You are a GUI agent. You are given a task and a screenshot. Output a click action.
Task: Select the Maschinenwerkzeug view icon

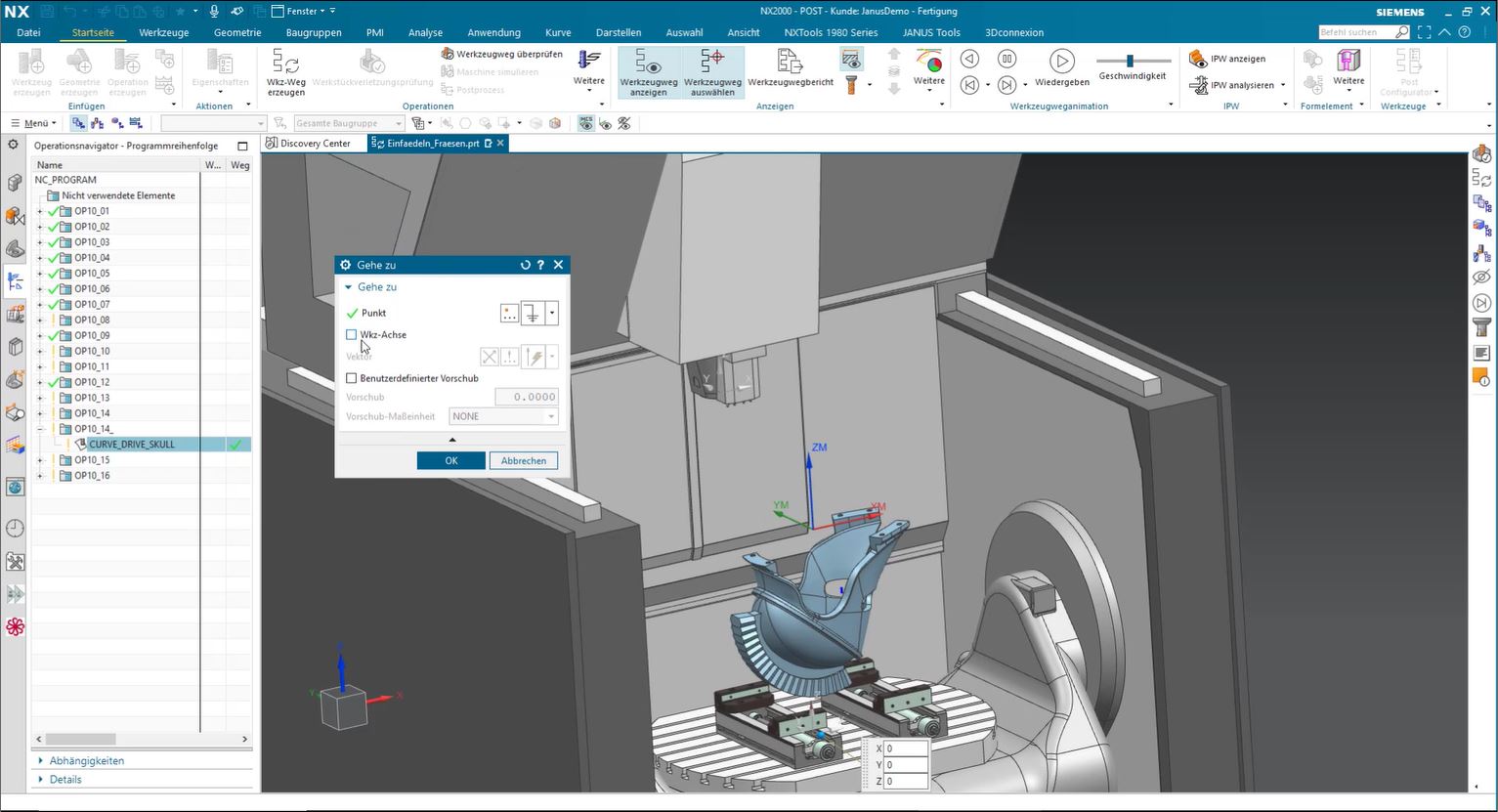[x=98, y=123]
